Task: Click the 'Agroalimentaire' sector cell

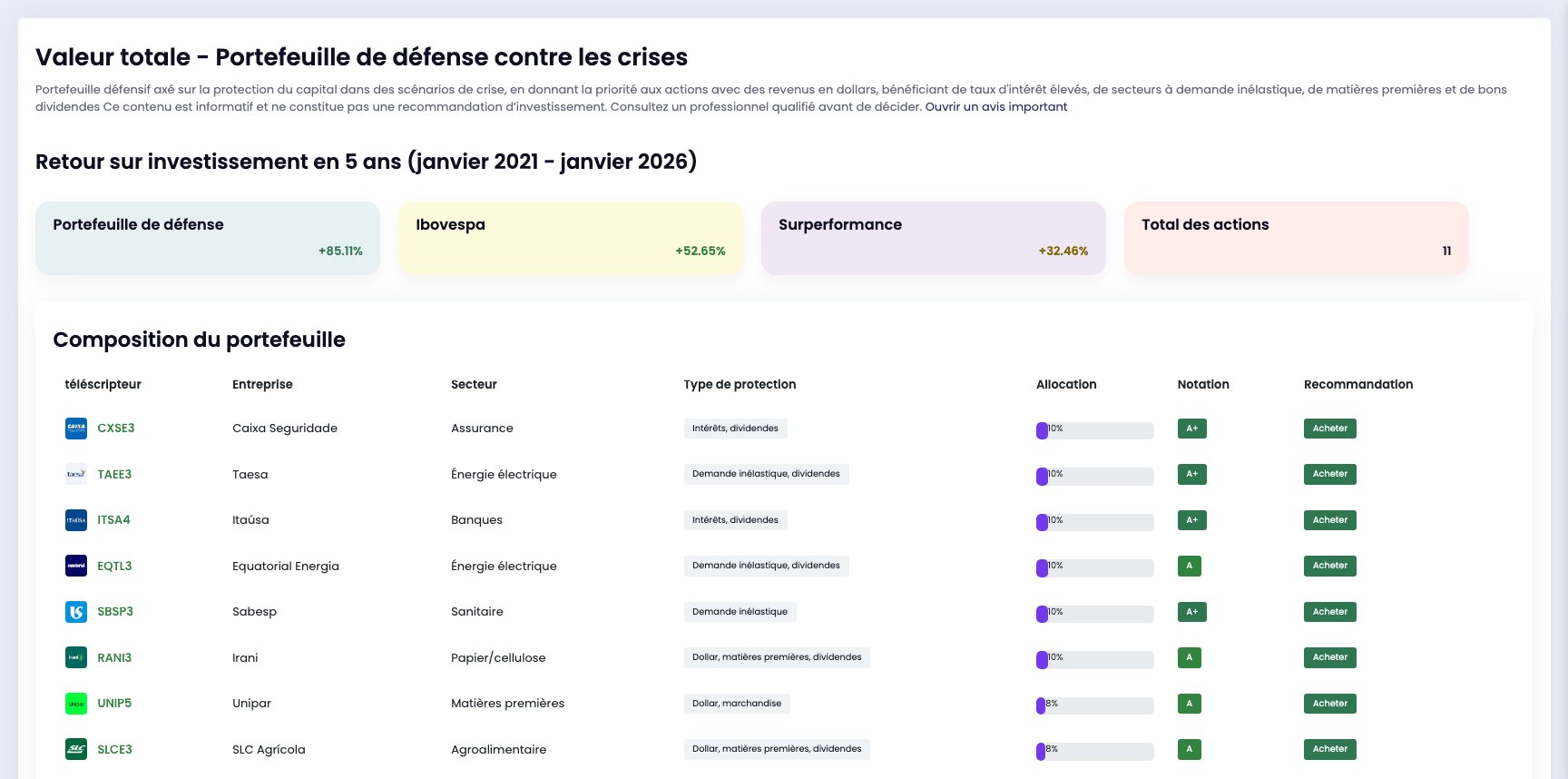Action: (498, 750)
